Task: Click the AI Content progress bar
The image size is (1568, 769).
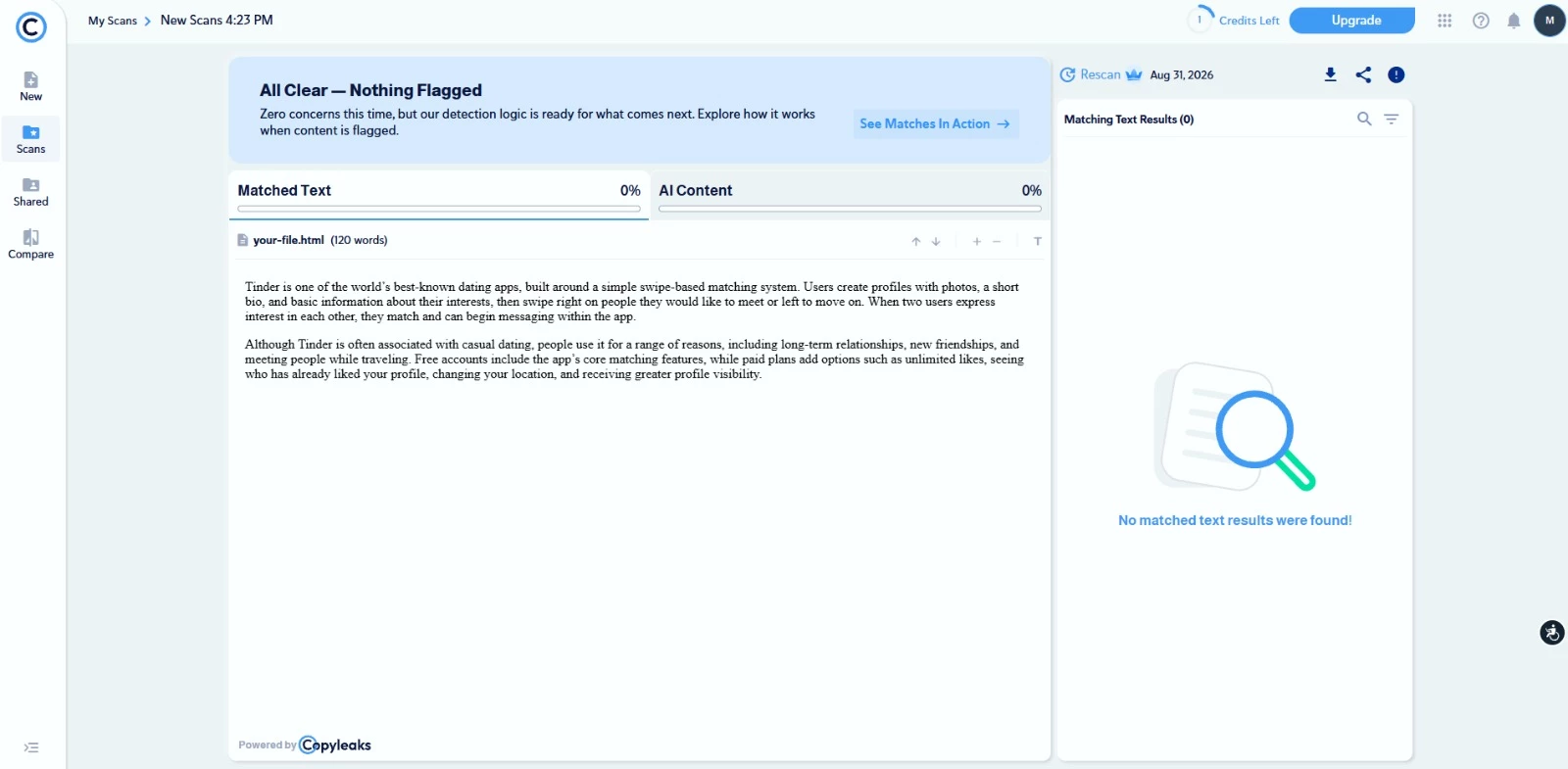Action: coord(850,209)
